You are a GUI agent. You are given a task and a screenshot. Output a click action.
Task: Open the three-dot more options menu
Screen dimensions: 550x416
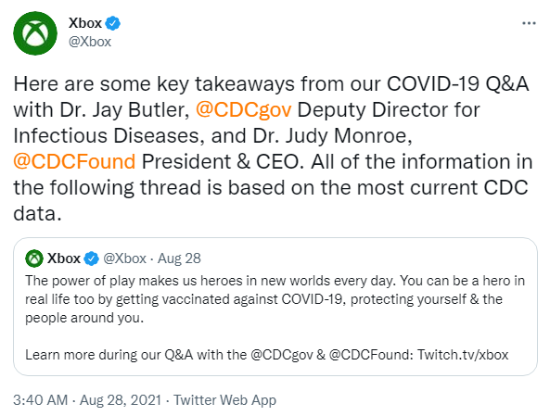[529, 24]
